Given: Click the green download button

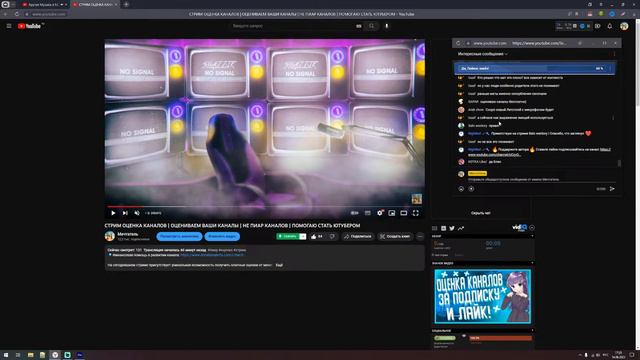Looking at the screenshot, I should click(x=288, y=236).
